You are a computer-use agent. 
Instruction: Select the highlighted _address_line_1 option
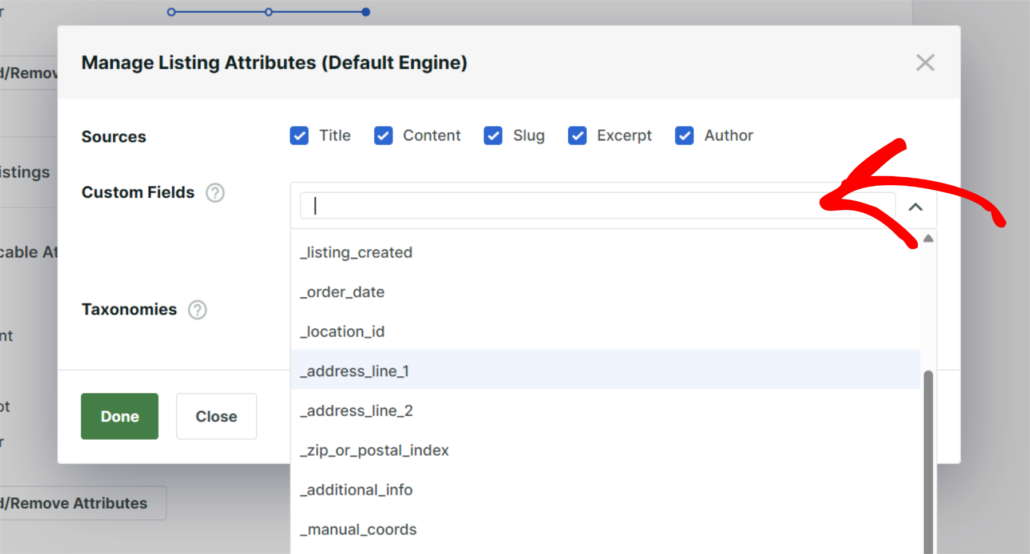coord(605,371)
